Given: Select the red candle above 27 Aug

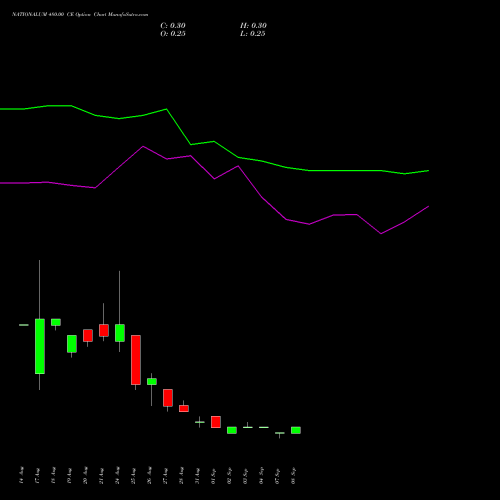Looking at the screenshot, I should click(168, 398).
